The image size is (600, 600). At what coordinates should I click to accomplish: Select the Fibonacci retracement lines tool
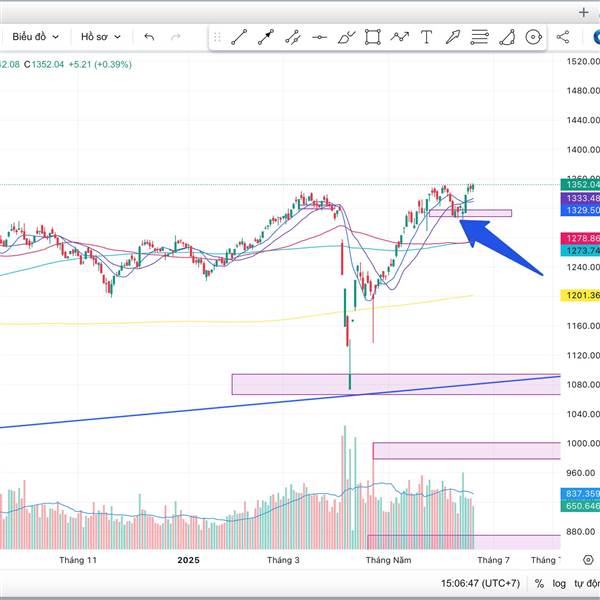pos(479,37)
